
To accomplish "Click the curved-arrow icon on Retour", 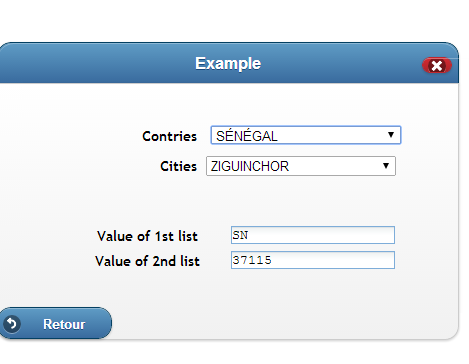I will (12, 324).
